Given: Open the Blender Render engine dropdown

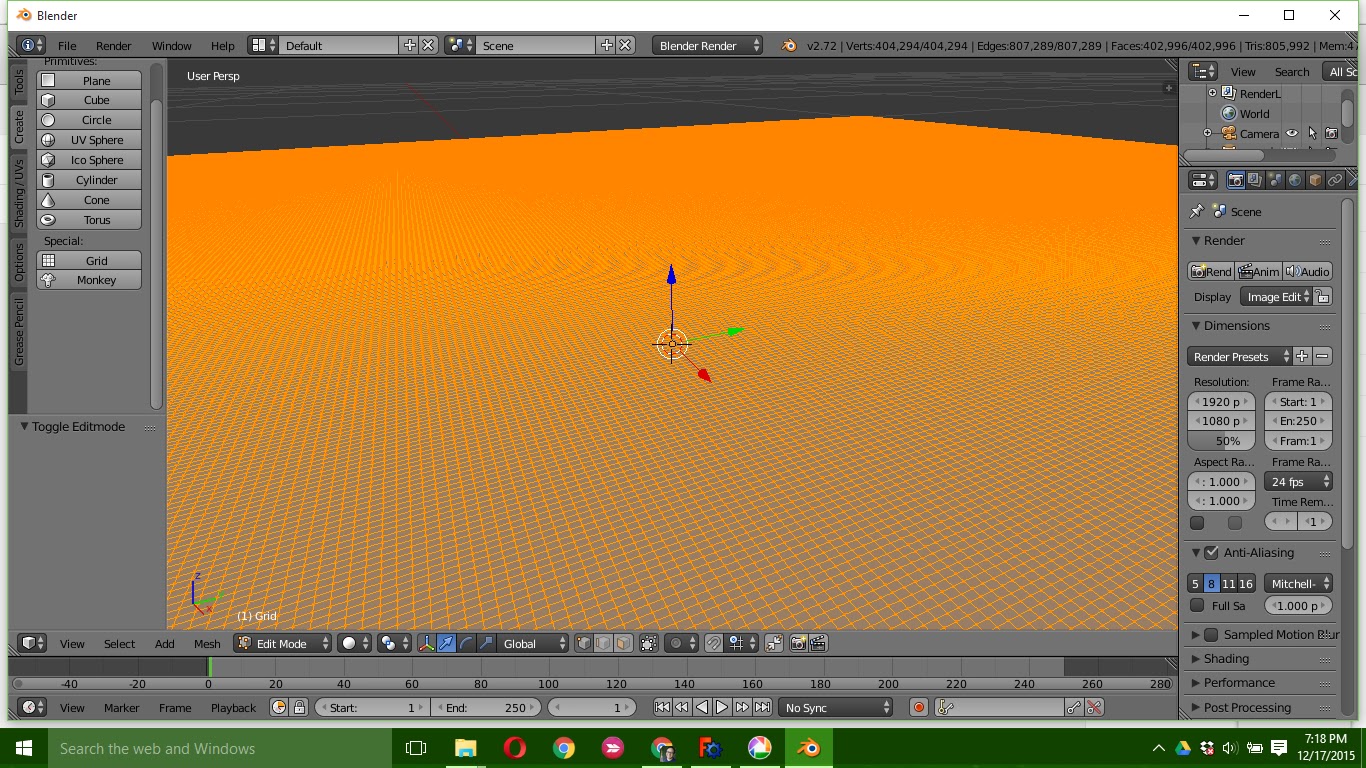Looking at the screenshot, I should pos(705,44).
